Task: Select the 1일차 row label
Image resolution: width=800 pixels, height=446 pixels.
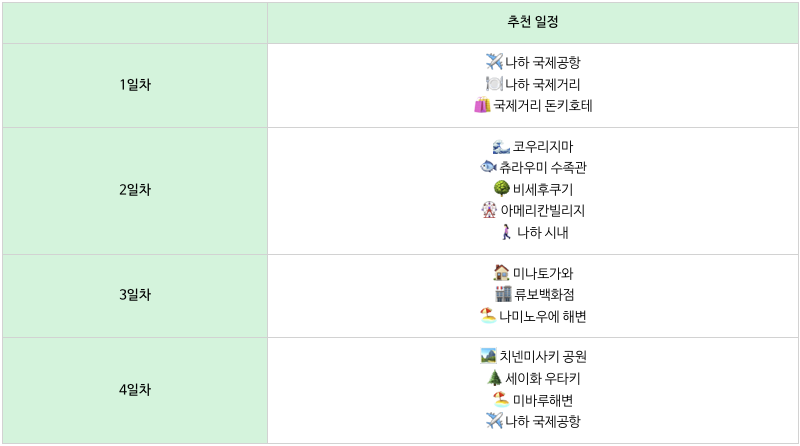Action: (135, 85)
